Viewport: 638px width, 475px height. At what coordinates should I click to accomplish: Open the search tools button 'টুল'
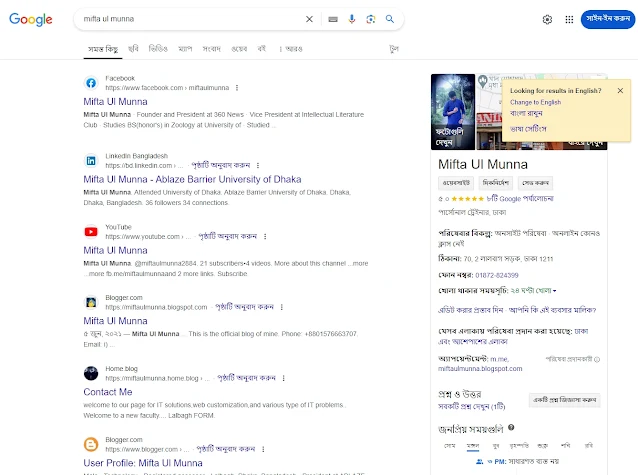(394, 49)
